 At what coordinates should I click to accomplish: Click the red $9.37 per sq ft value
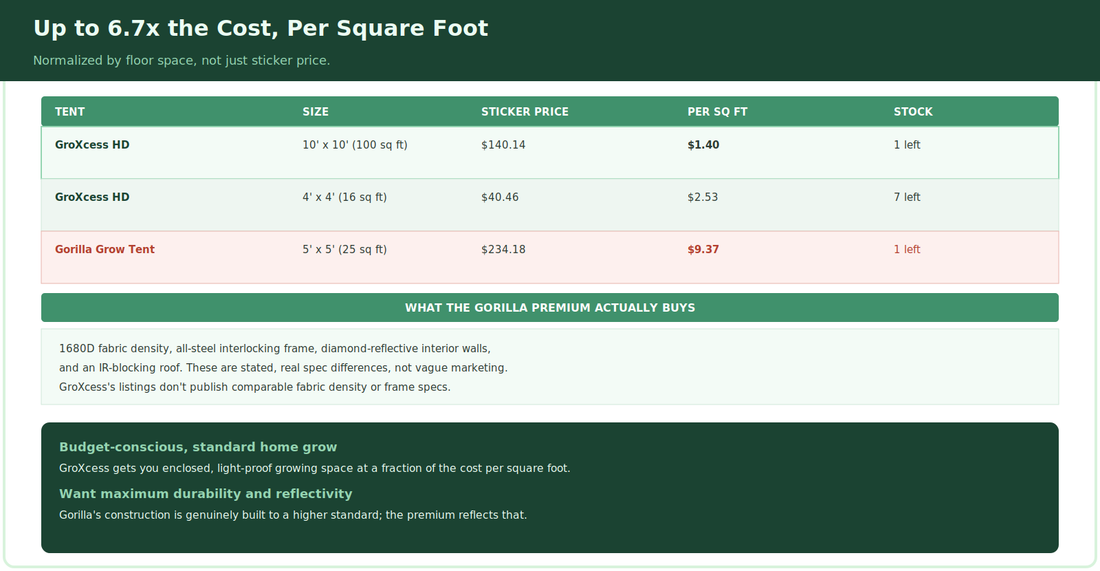click(703, 249)
